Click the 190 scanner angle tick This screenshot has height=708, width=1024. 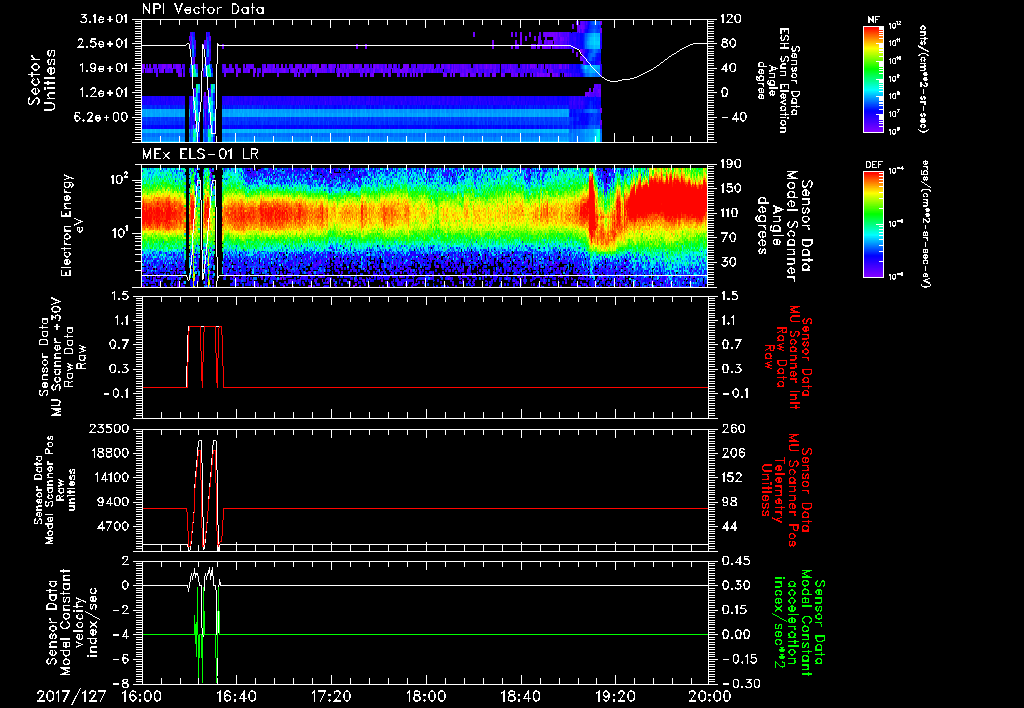(731, 164)
